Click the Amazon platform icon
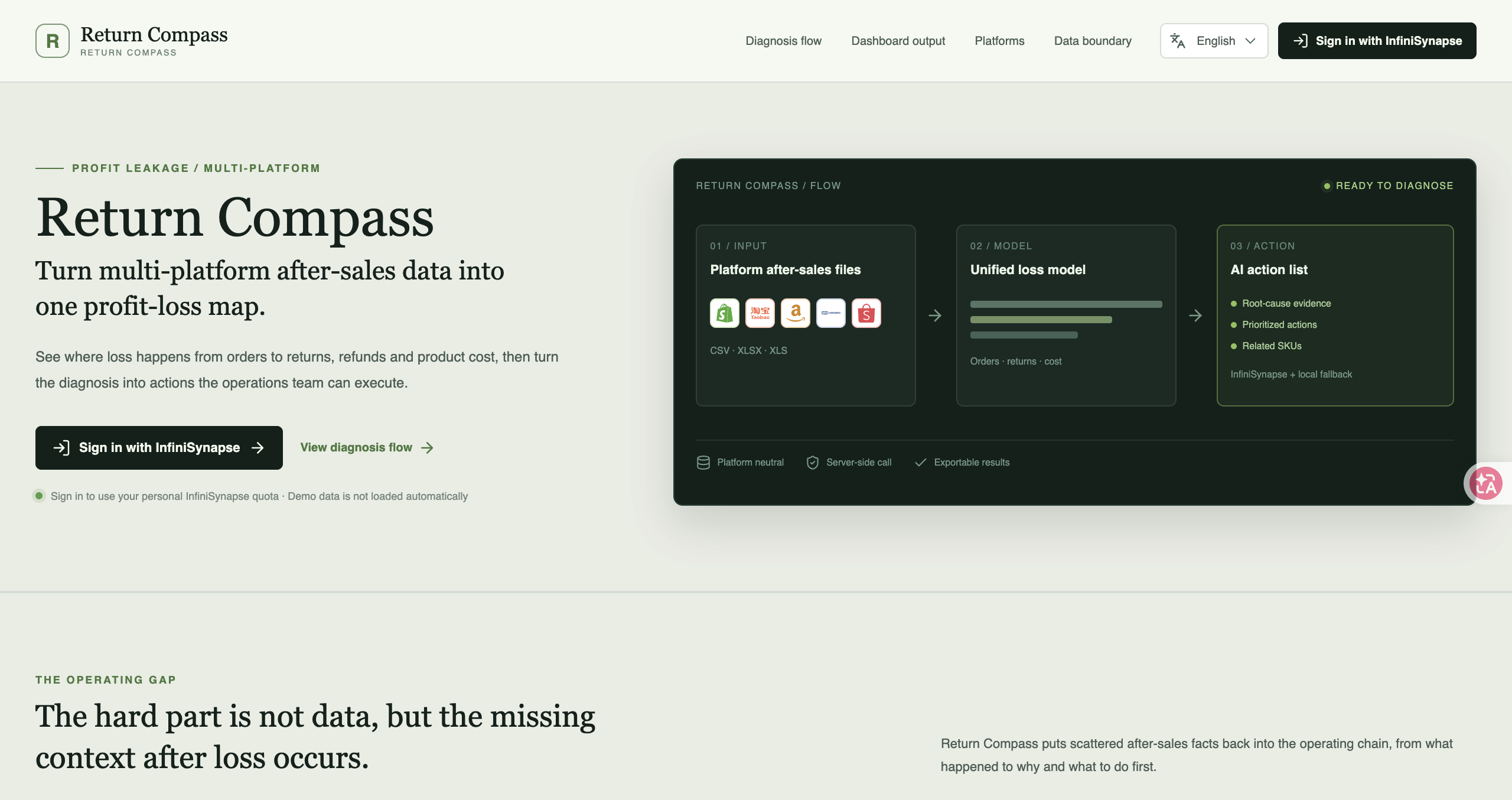1512x800 pixels. click(x=796, y=313)
